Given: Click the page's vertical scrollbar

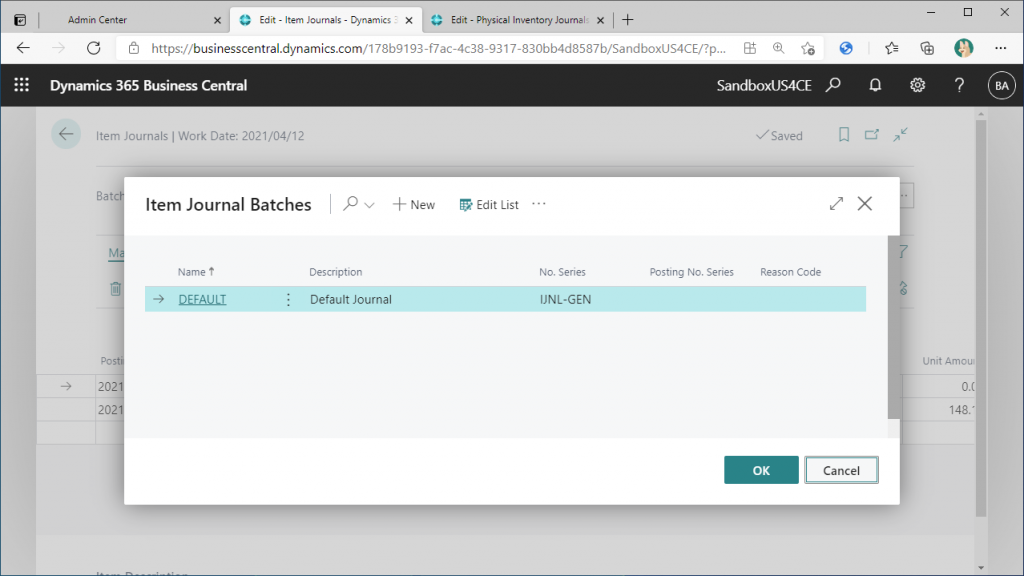Looking at the screenshot, I should (981, 318).
